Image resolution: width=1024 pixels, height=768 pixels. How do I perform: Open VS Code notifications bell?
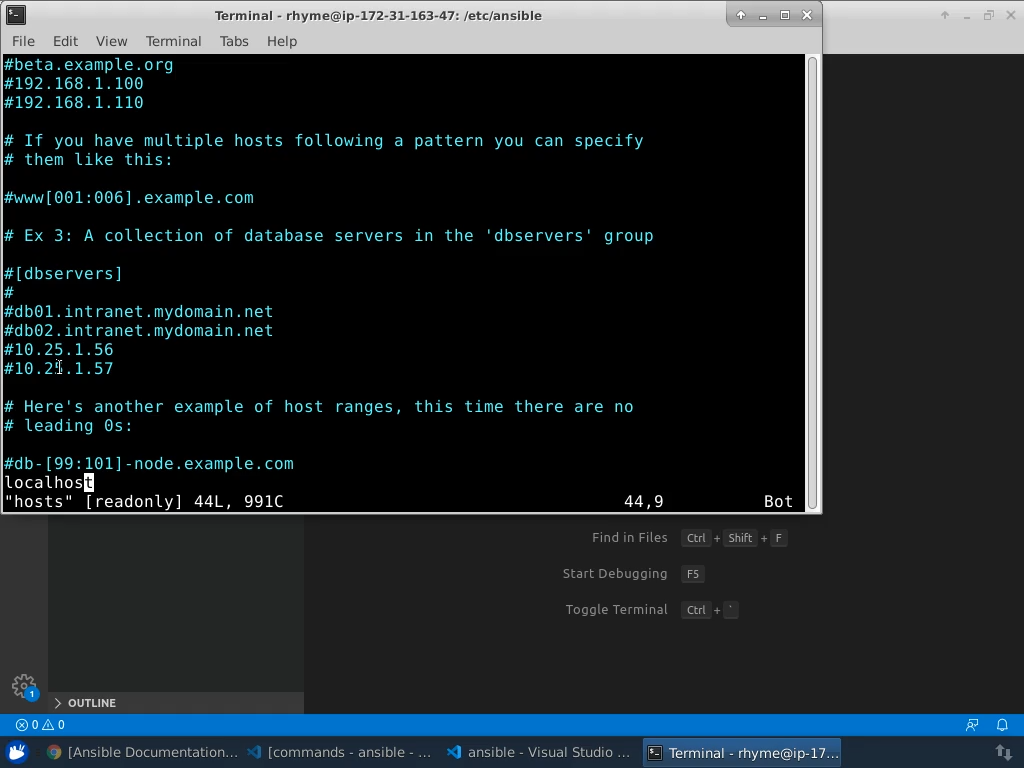pos(1002,725)
